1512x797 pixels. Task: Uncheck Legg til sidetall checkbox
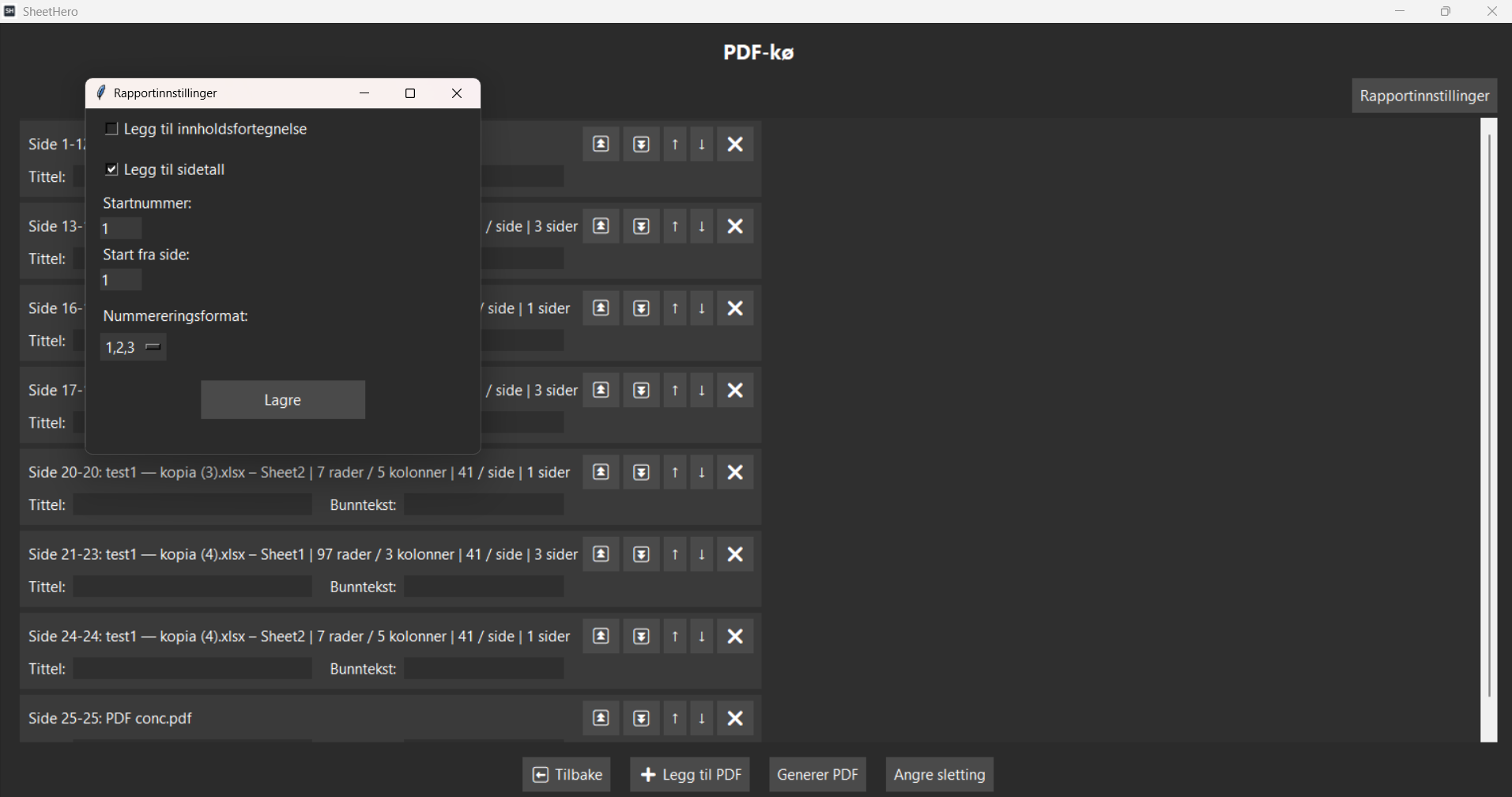pos(111,169)
